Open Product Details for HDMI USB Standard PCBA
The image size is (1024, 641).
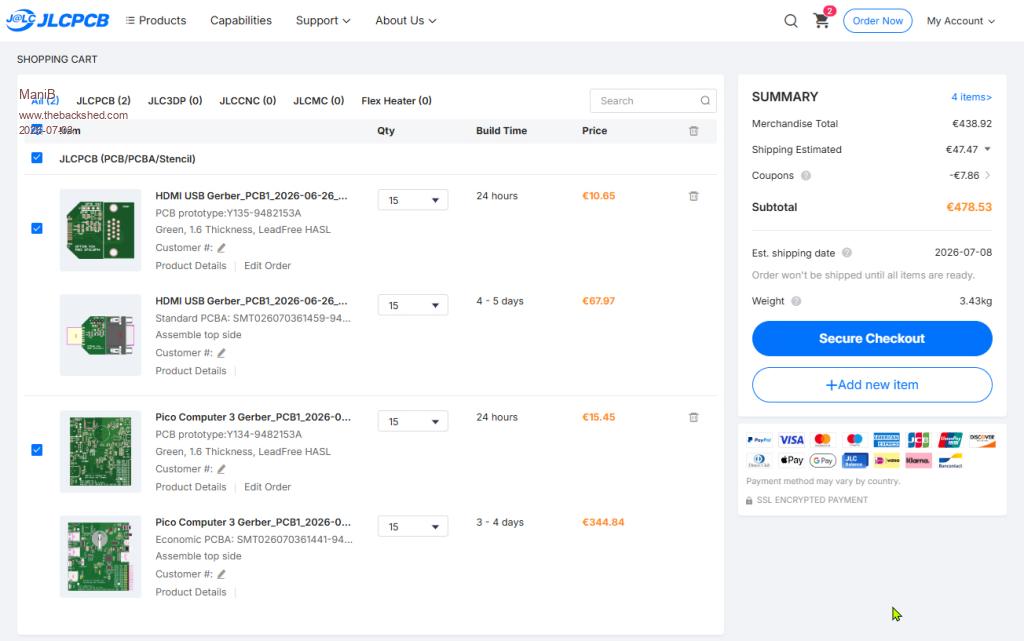pos(191,371)
